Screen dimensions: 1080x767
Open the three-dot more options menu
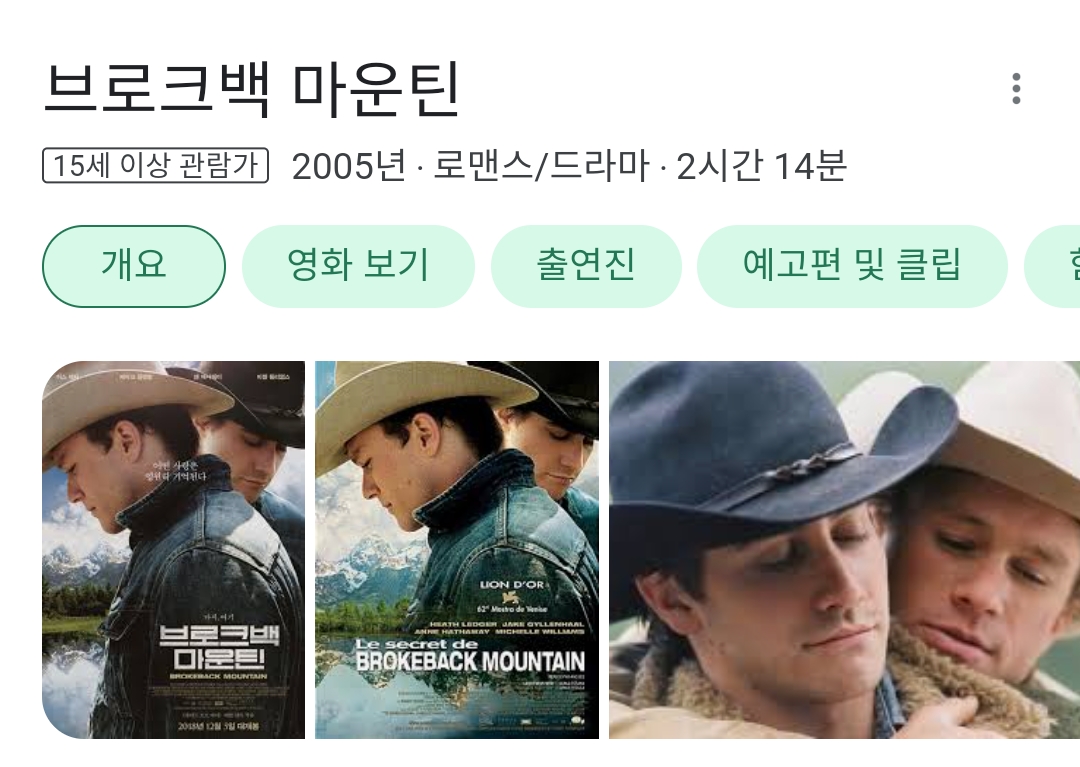point(1016,89)
